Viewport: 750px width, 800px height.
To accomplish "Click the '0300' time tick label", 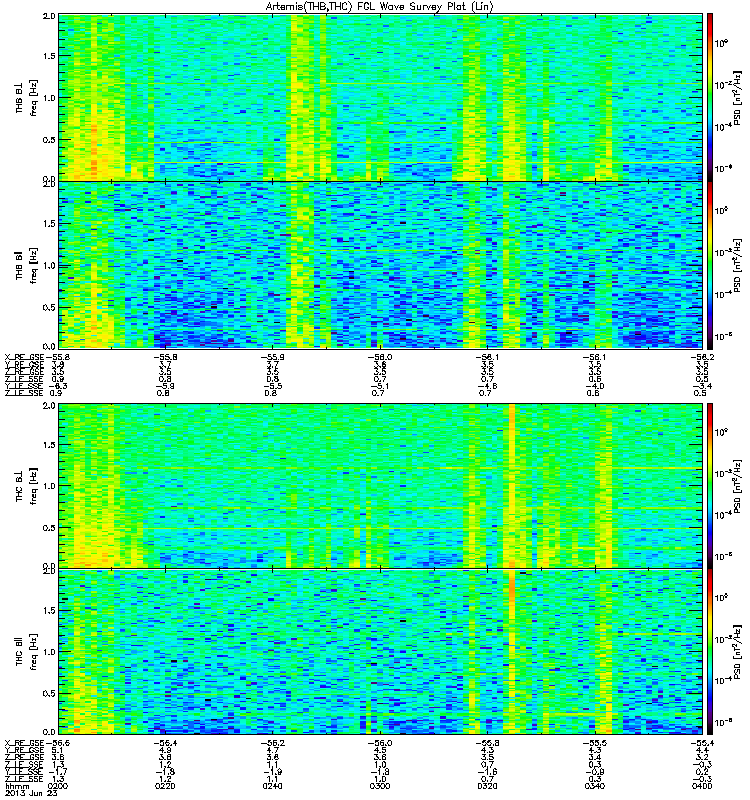I will point(379,786).
